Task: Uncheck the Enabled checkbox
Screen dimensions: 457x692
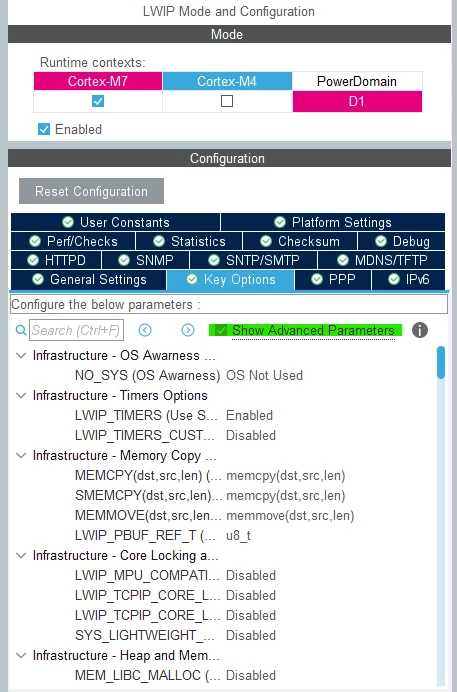Action: click(x=44, y=129)
